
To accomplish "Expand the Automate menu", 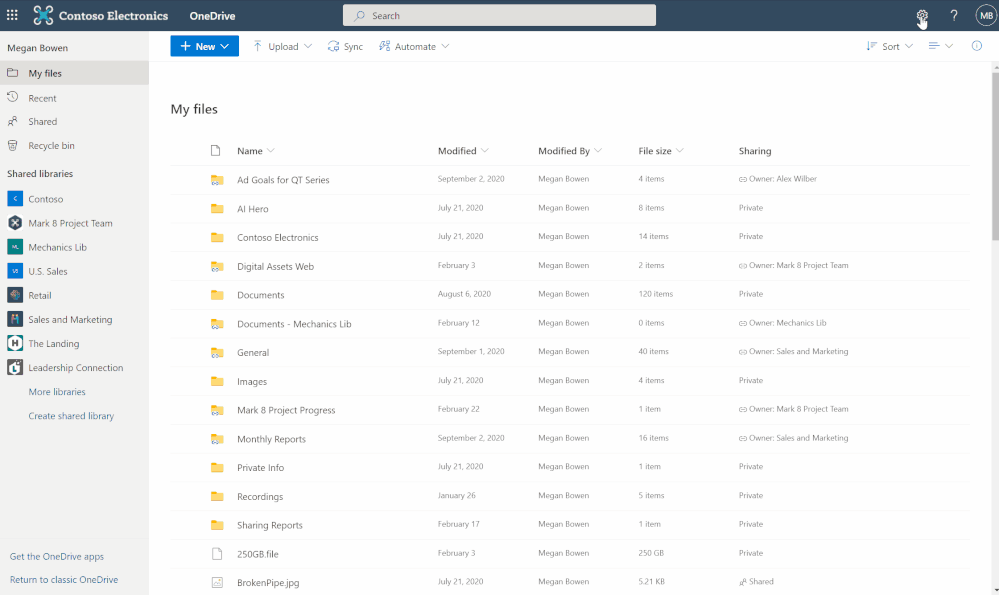I will (x=414, y=46).
